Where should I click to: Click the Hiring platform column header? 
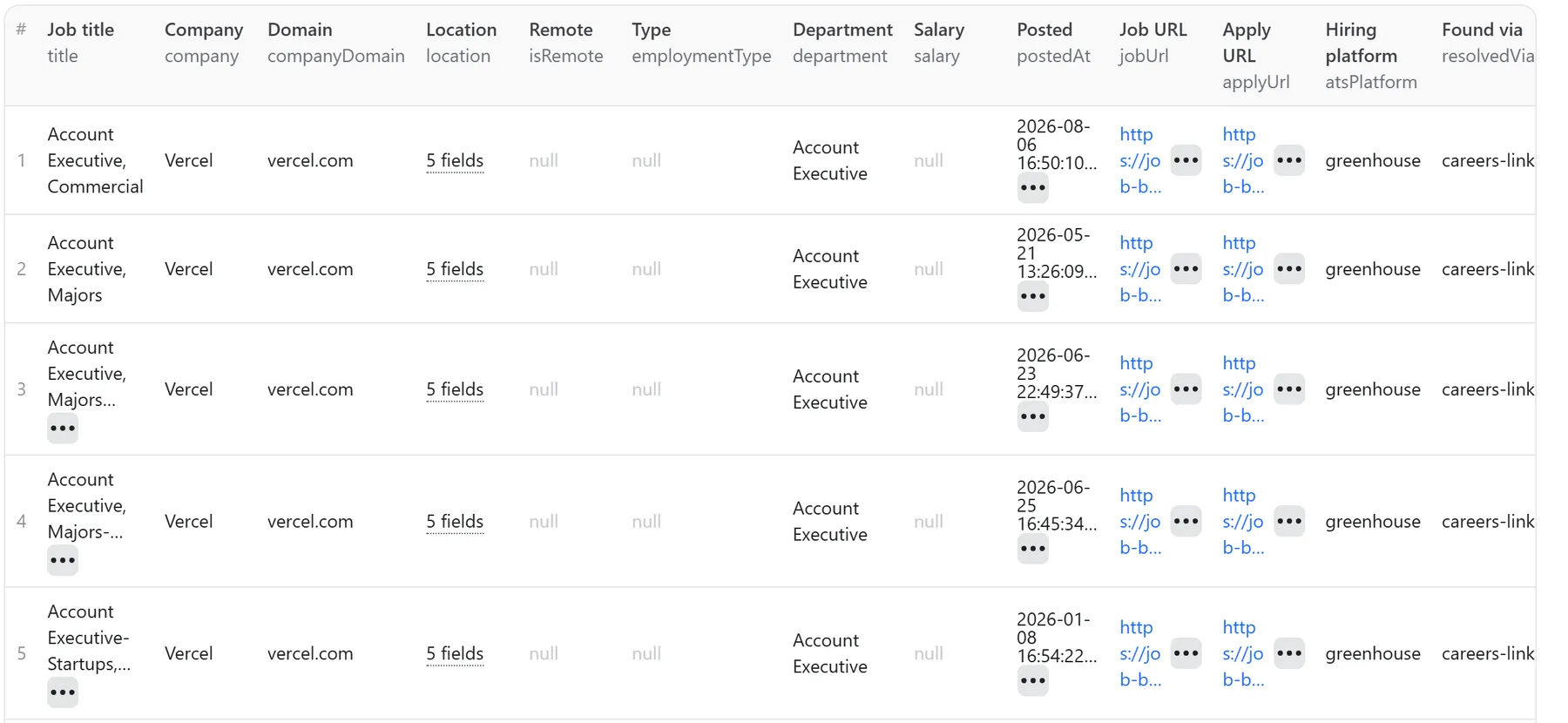click(x=1371, y=56)
